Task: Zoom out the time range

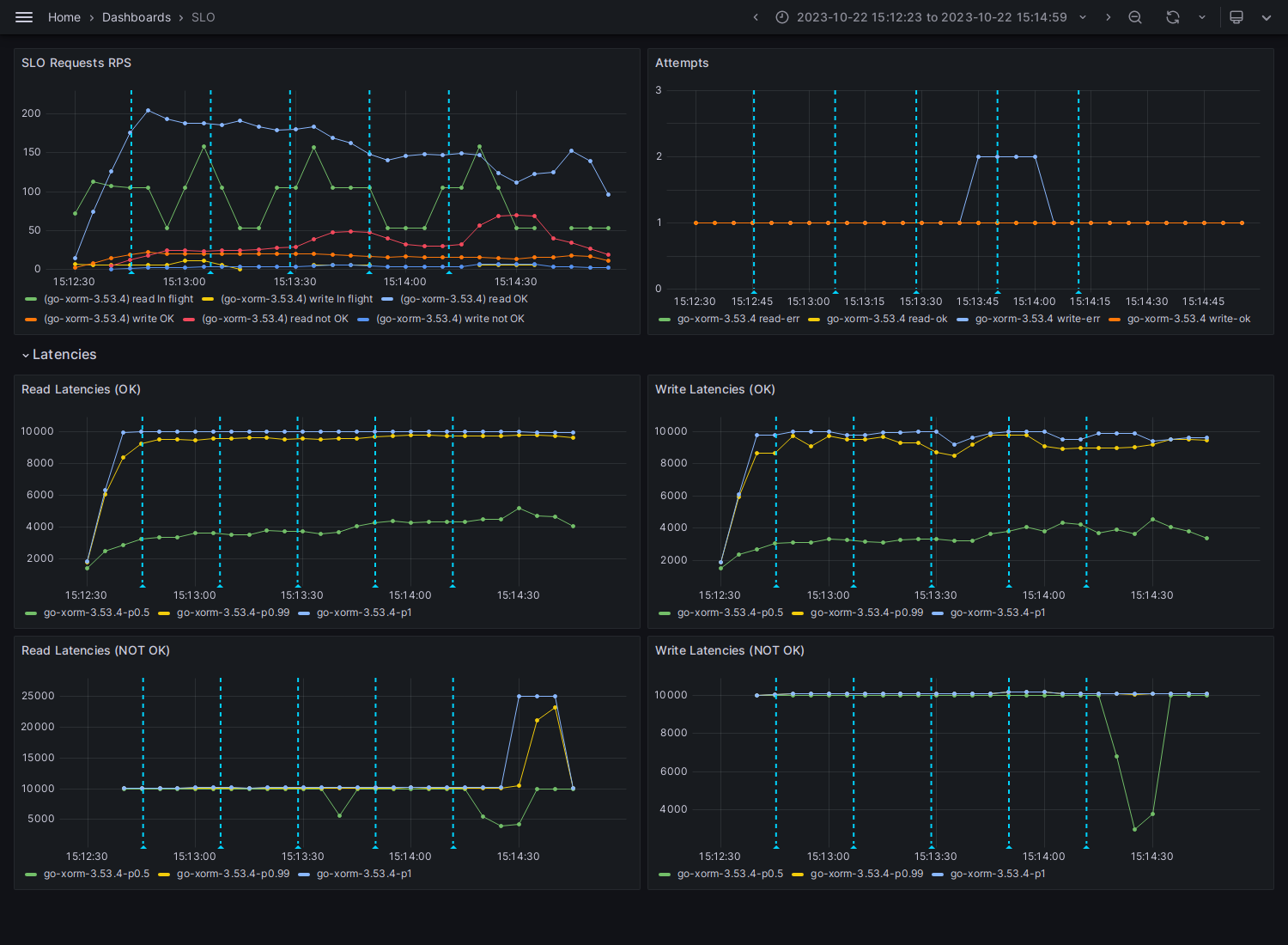Action: click(x=1135, y=17)
